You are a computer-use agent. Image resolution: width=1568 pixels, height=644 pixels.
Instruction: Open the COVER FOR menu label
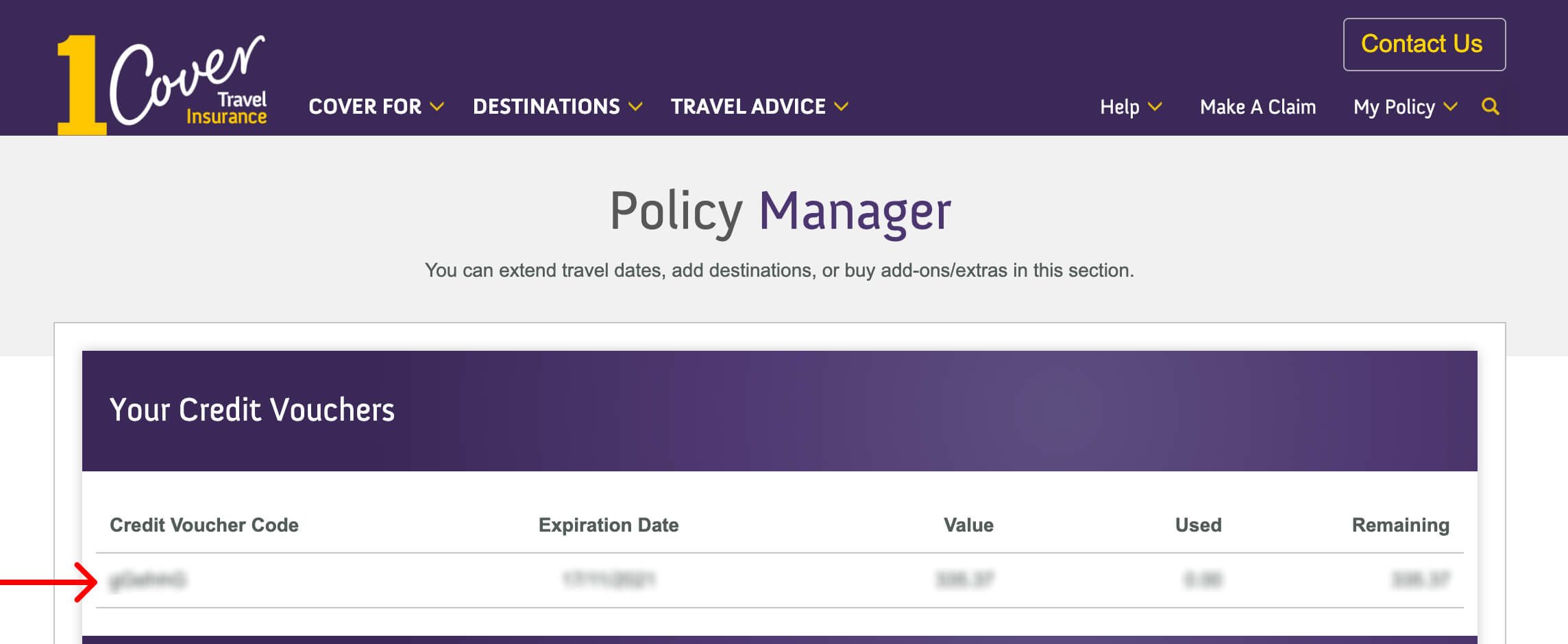(365, 107)
